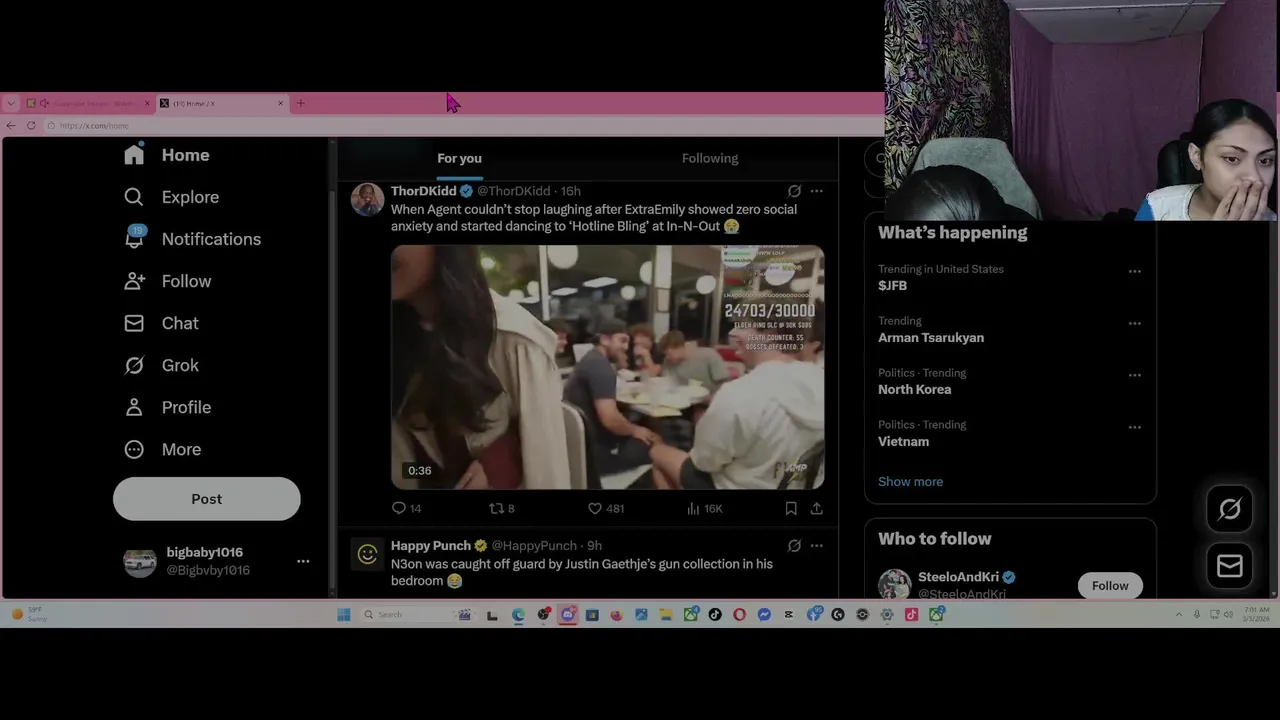The width and height of the screenshot is (1280, 720).
Task: Open options for Vietnam trend
Action: tap(1134, 427)
